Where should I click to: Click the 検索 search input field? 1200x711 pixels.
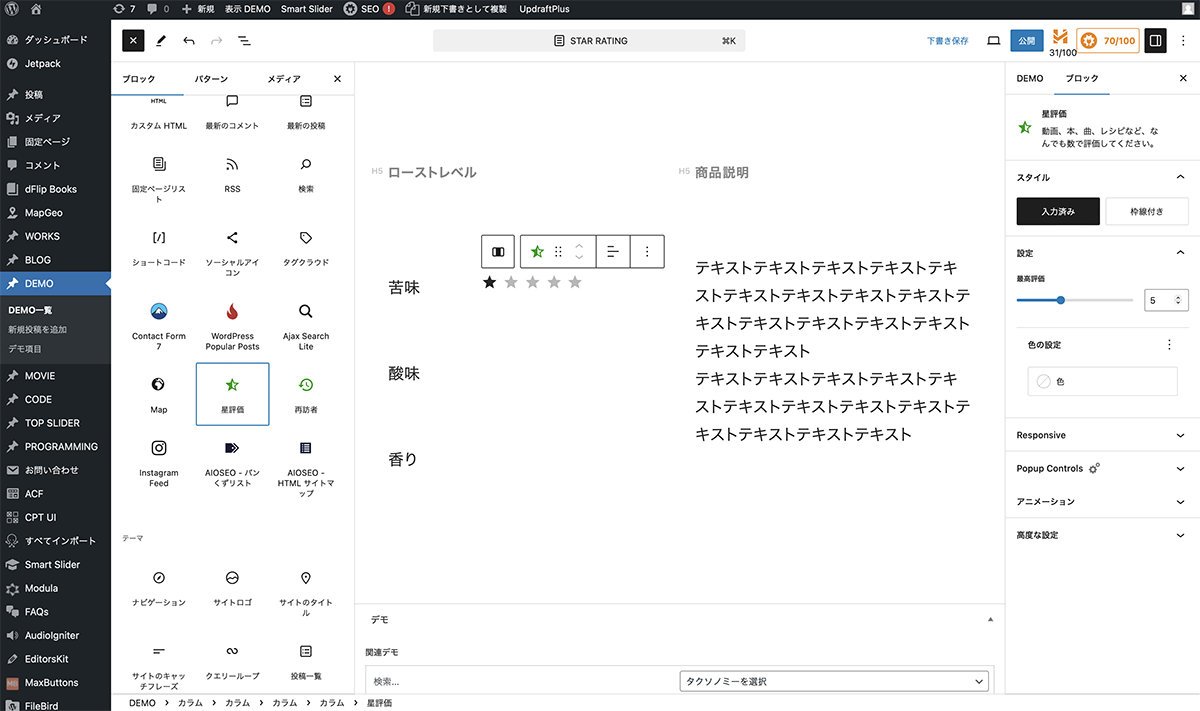(520, 681)
